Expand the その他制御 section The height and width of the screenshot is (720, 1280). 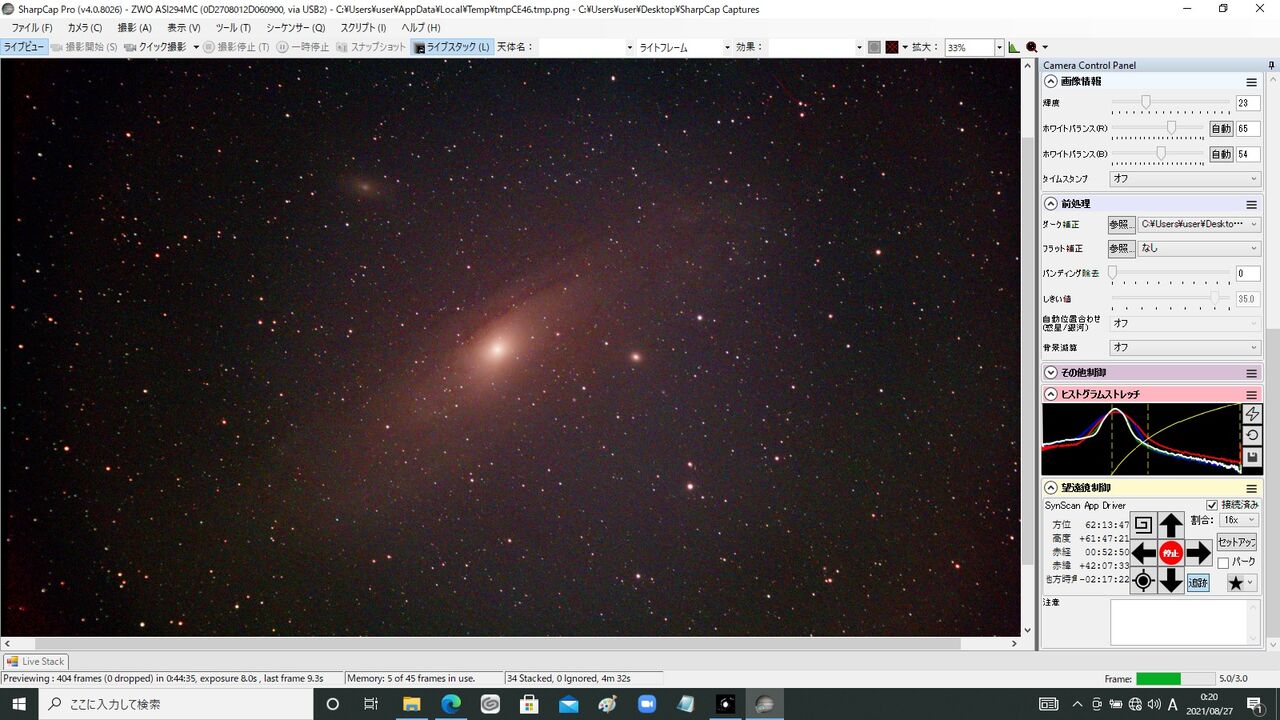(1050, 373)
